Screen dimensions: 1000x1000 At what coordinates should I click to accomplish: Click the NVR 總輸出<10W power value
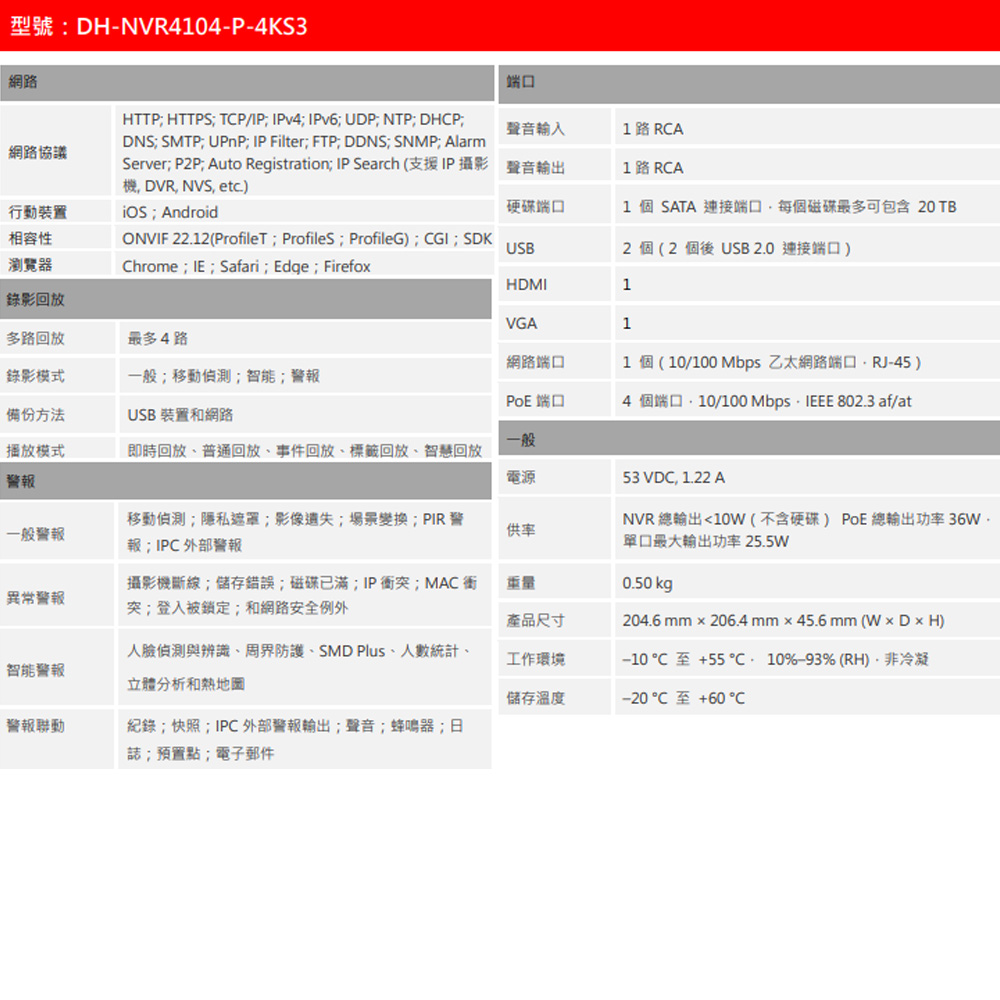pyautogui.click(x=807, y=530)
